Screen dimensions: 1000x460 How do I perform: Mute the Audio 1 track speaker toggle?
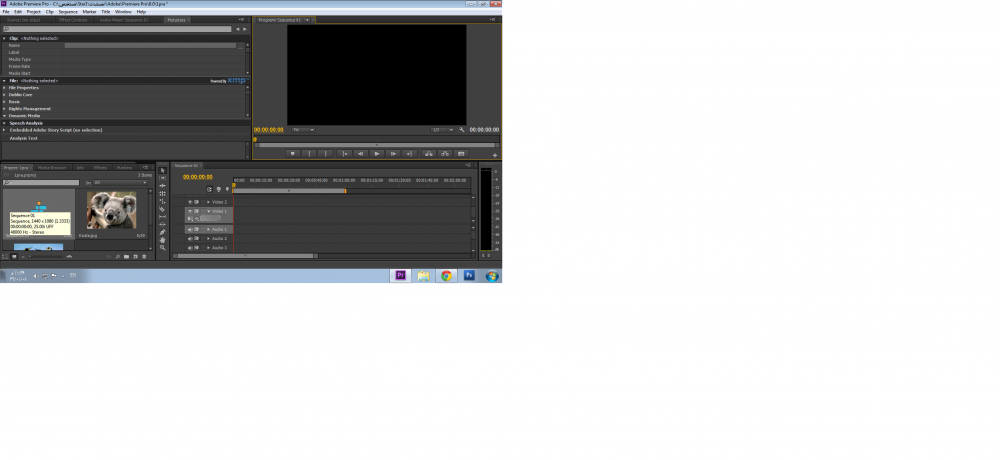(189, 229)
